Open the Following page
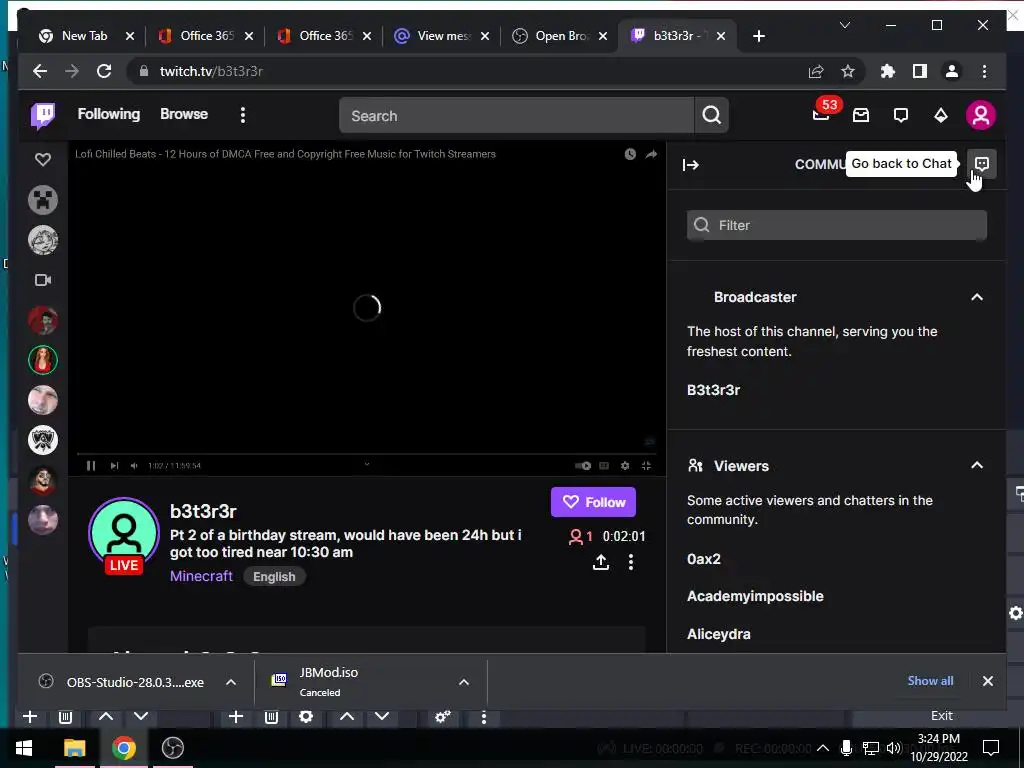 [109, 114]
